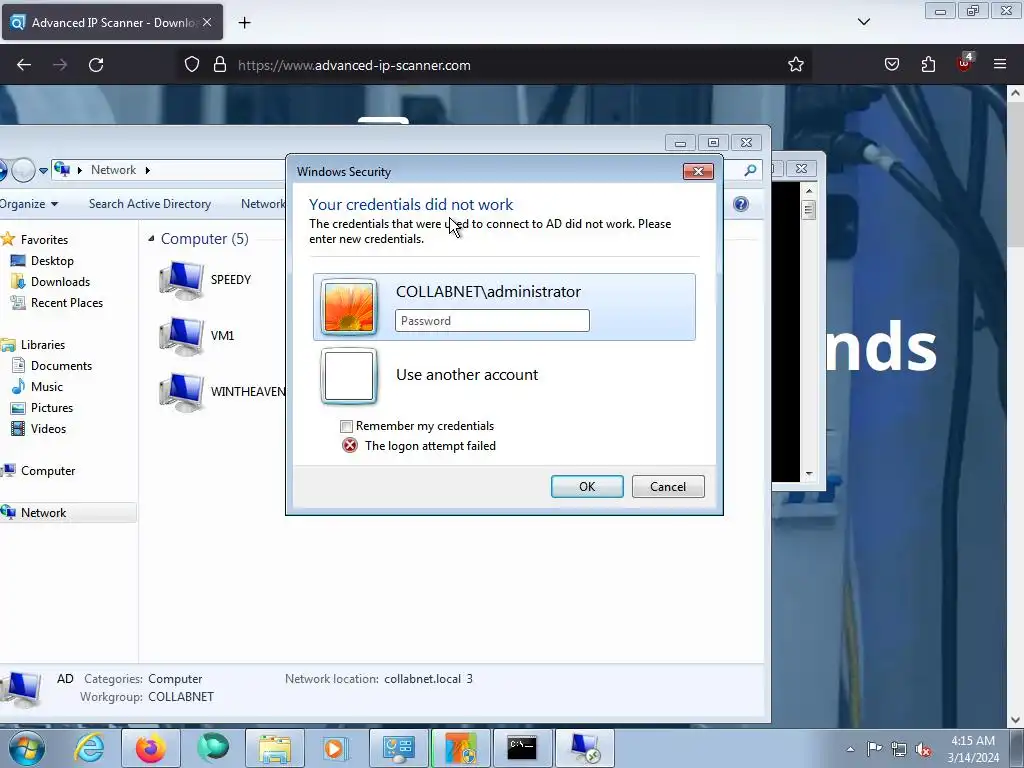Check Remember my credentials

346,426
